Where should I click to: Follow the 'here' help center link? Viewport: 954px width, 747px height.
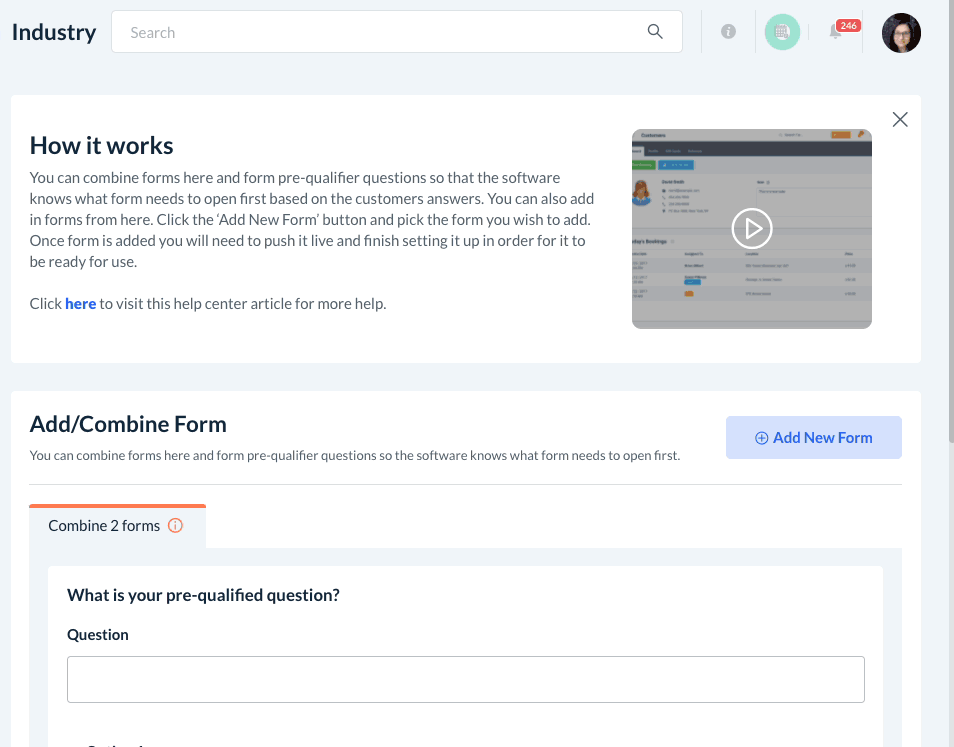click(80, 304)
